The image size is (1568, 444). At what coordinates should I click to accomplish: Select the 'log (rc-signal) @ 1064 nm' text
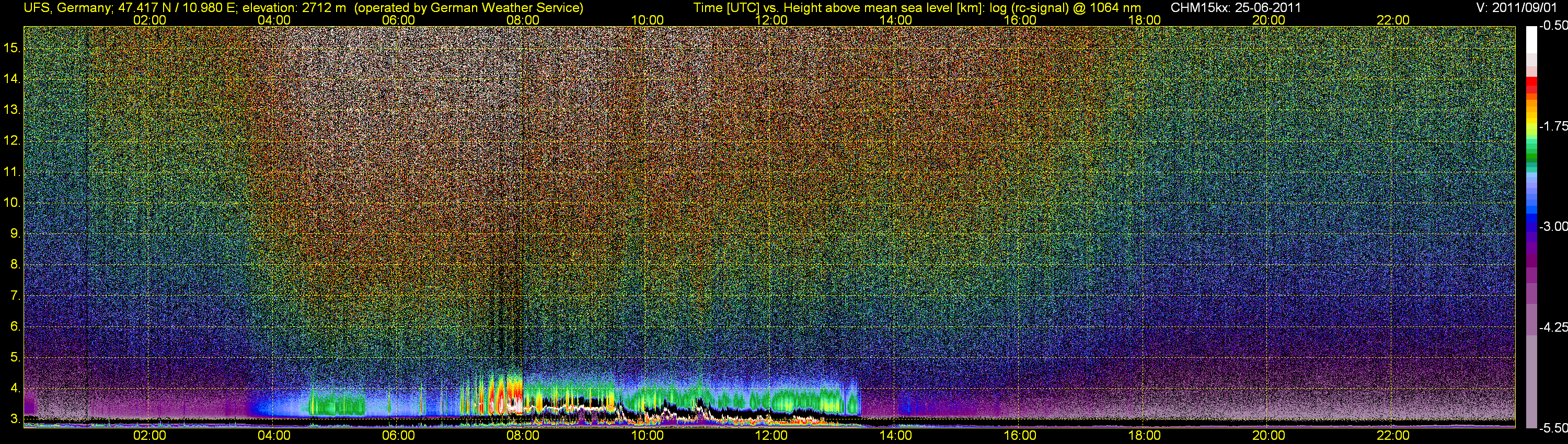click(1064, 7)
